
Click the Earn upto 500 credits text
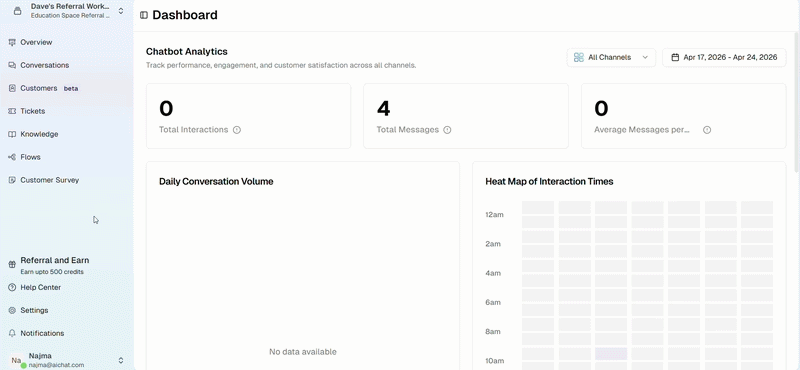52,272
